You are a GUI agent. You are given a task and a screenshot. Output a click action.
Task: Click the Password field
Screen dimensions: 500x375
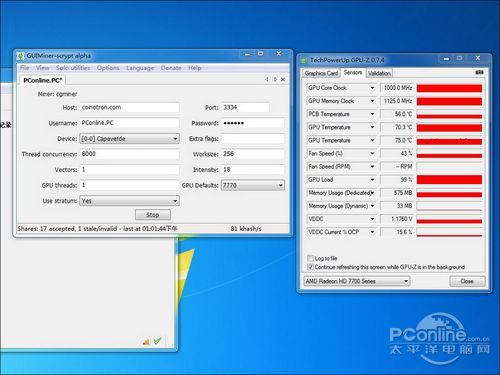click(x=253, y=123)
